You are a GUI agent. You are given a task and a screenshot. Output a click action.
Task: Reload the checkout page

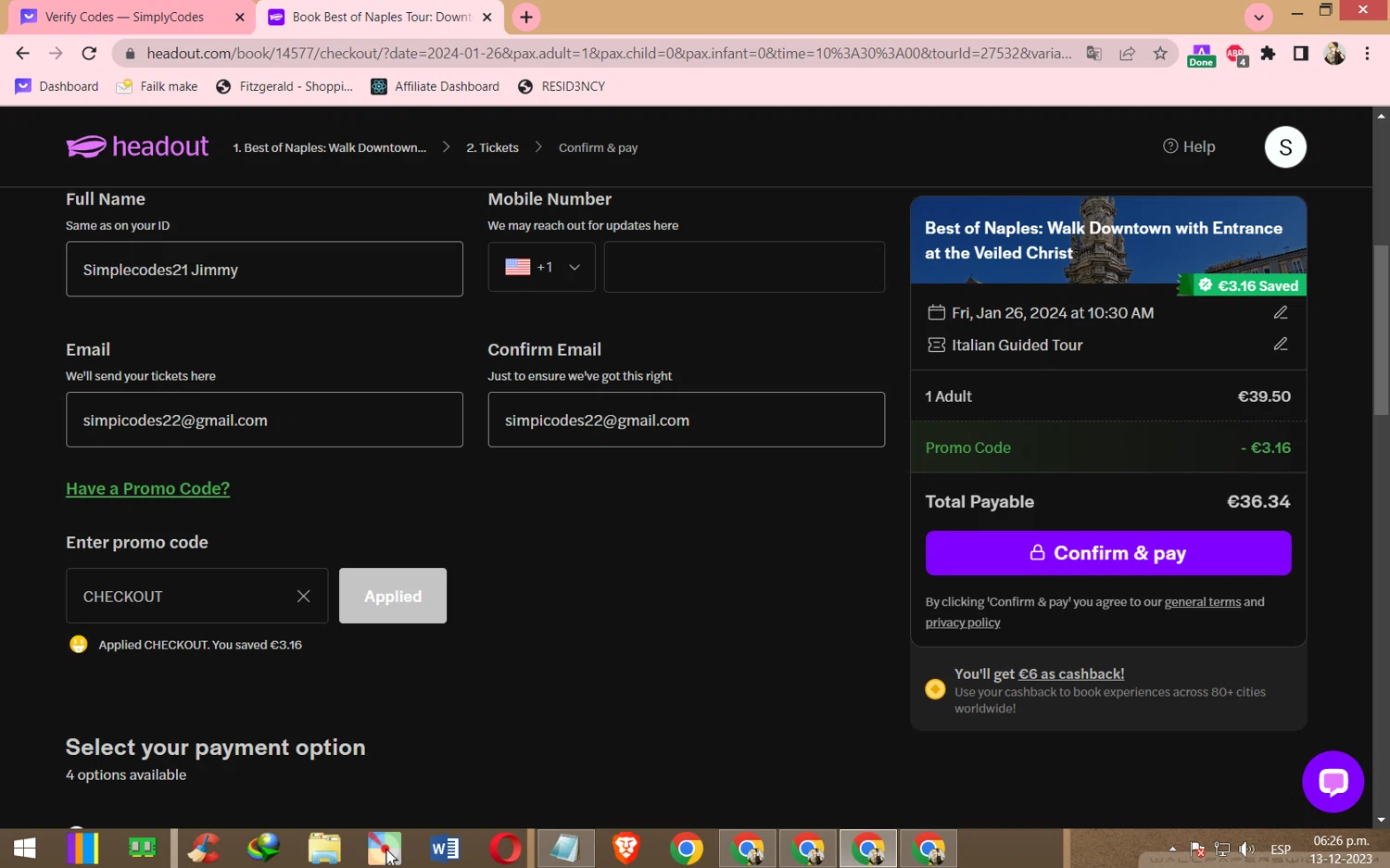89,54
